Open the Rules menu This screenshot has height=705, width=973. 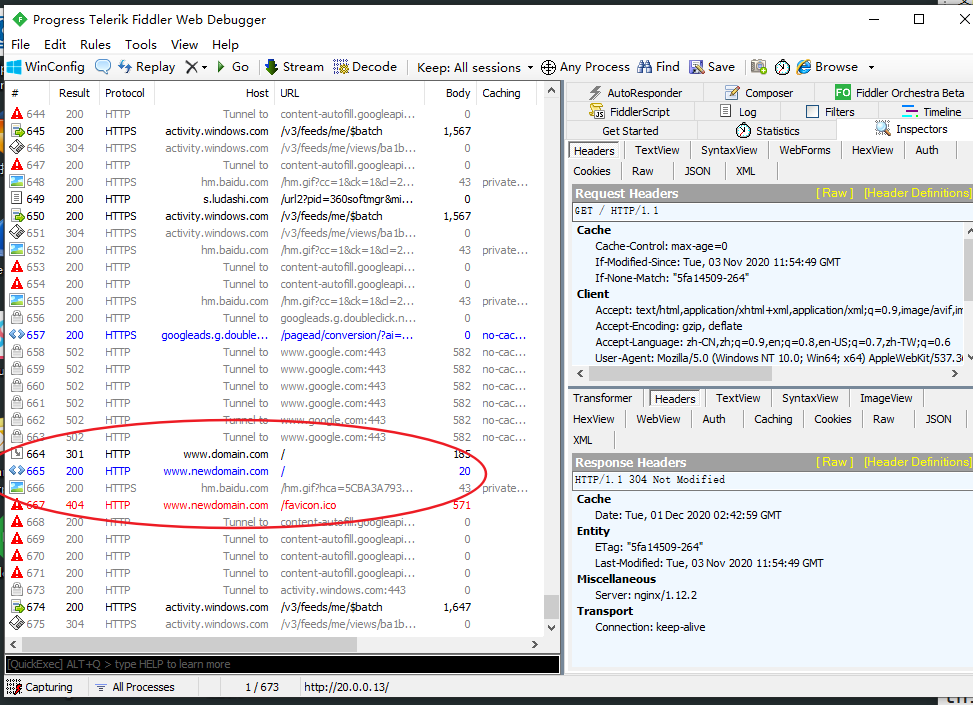click(95, 44)
